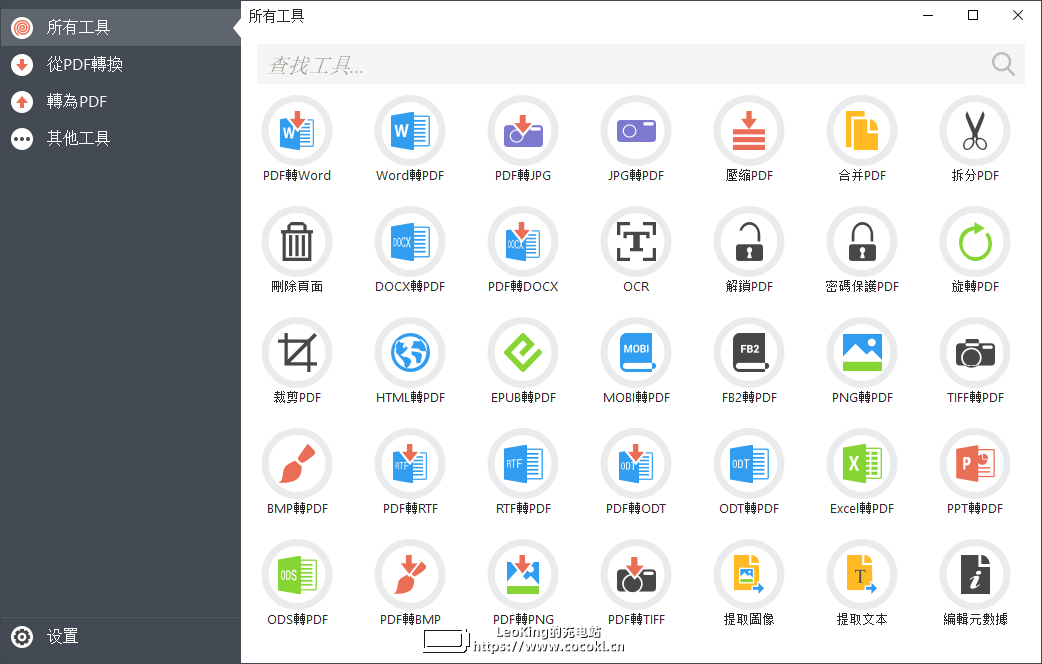Select 密碼保護PDF lock tool
Image resolution: width=1042 pixels, height=664 pixels.
click(861, 242)
